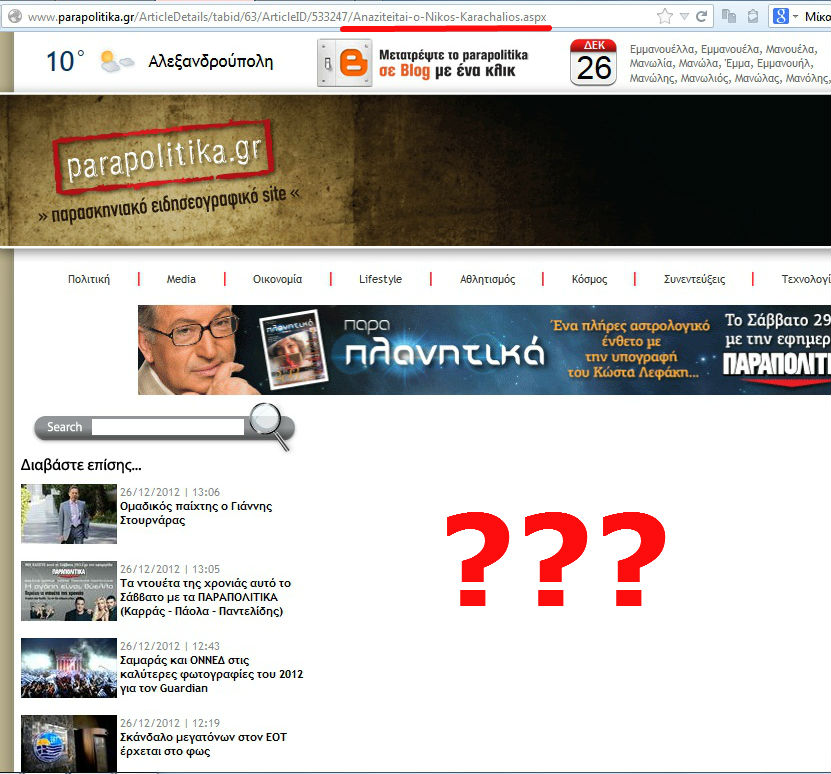831x774 pixels.
Task: Open 'Σαμαράς και ΟΝΝΕΔ' Guardian article link
Action: point(211,674)
